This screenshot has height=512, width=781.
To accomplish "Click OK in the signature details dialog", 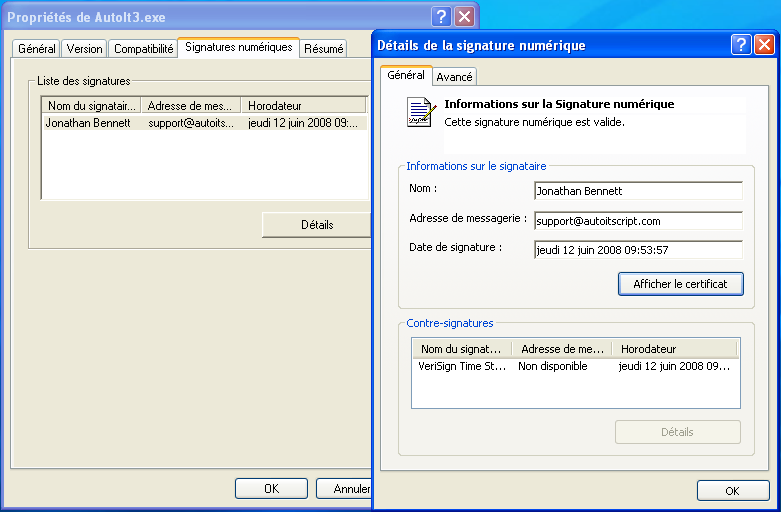I will (x=732, y=491).
